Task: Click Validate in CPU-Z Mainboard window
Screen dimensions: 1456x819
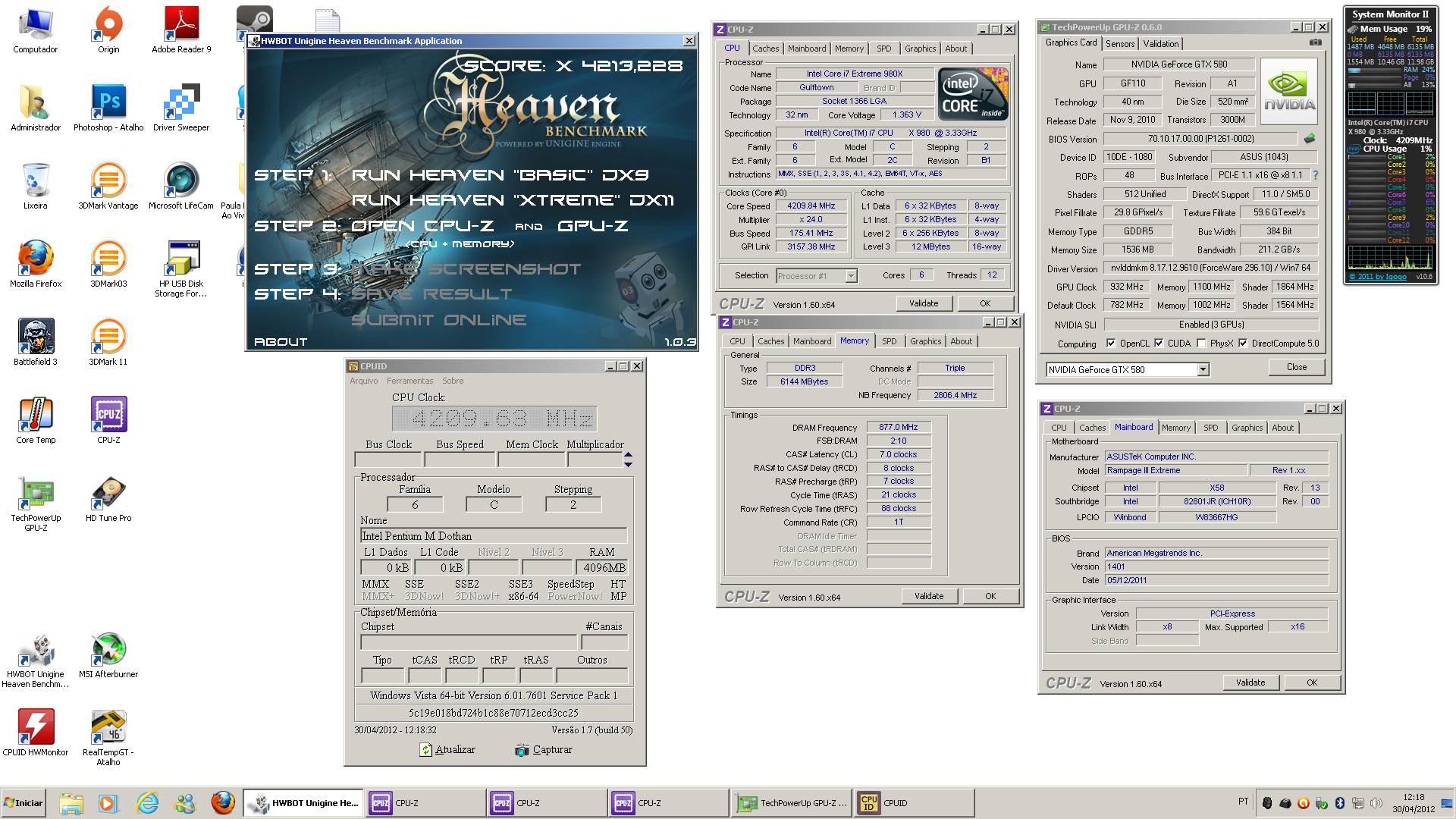Action: pyautogui.click(x=1250, y=682)
